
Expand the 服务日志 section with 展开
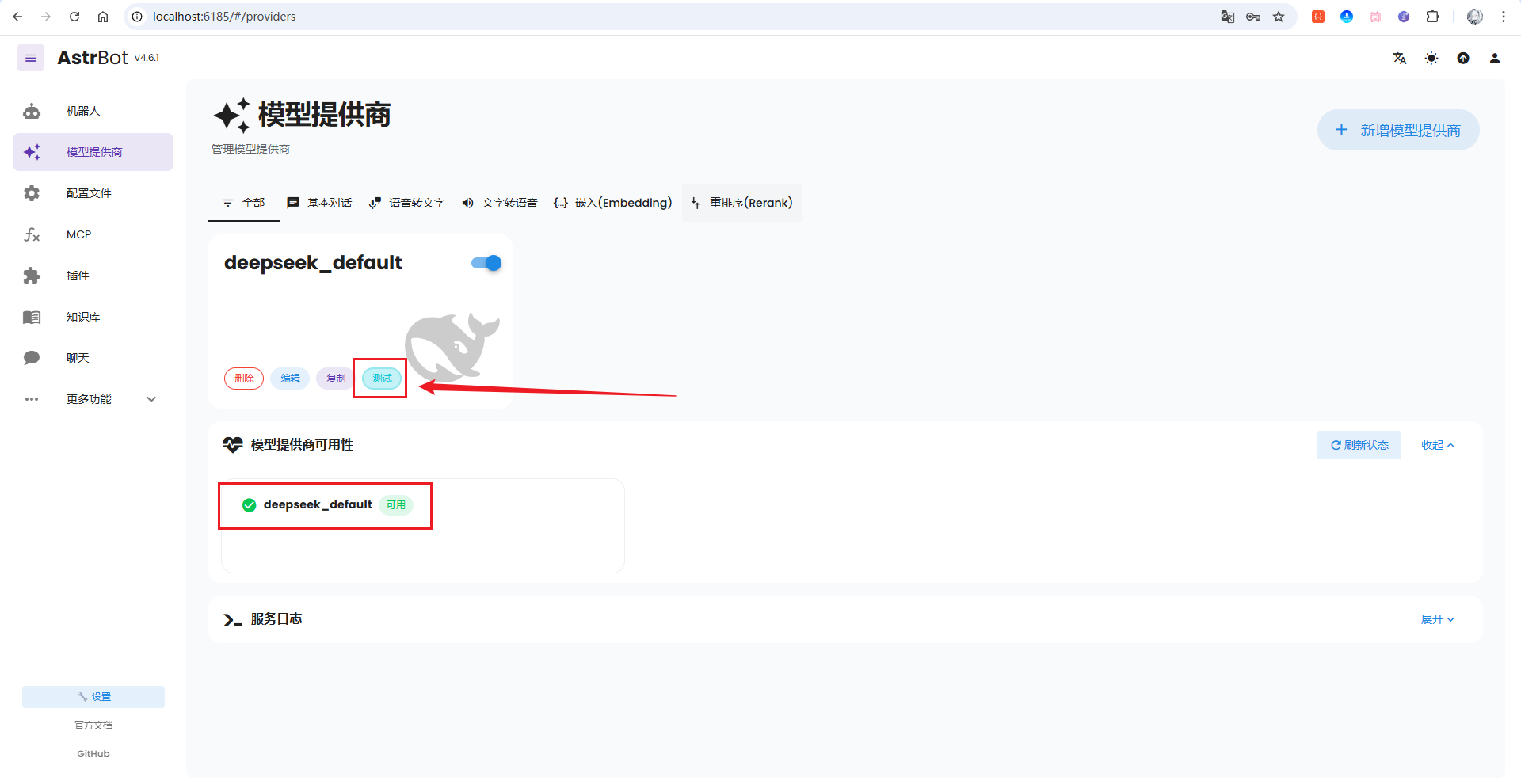click(x=1437, y=619)
